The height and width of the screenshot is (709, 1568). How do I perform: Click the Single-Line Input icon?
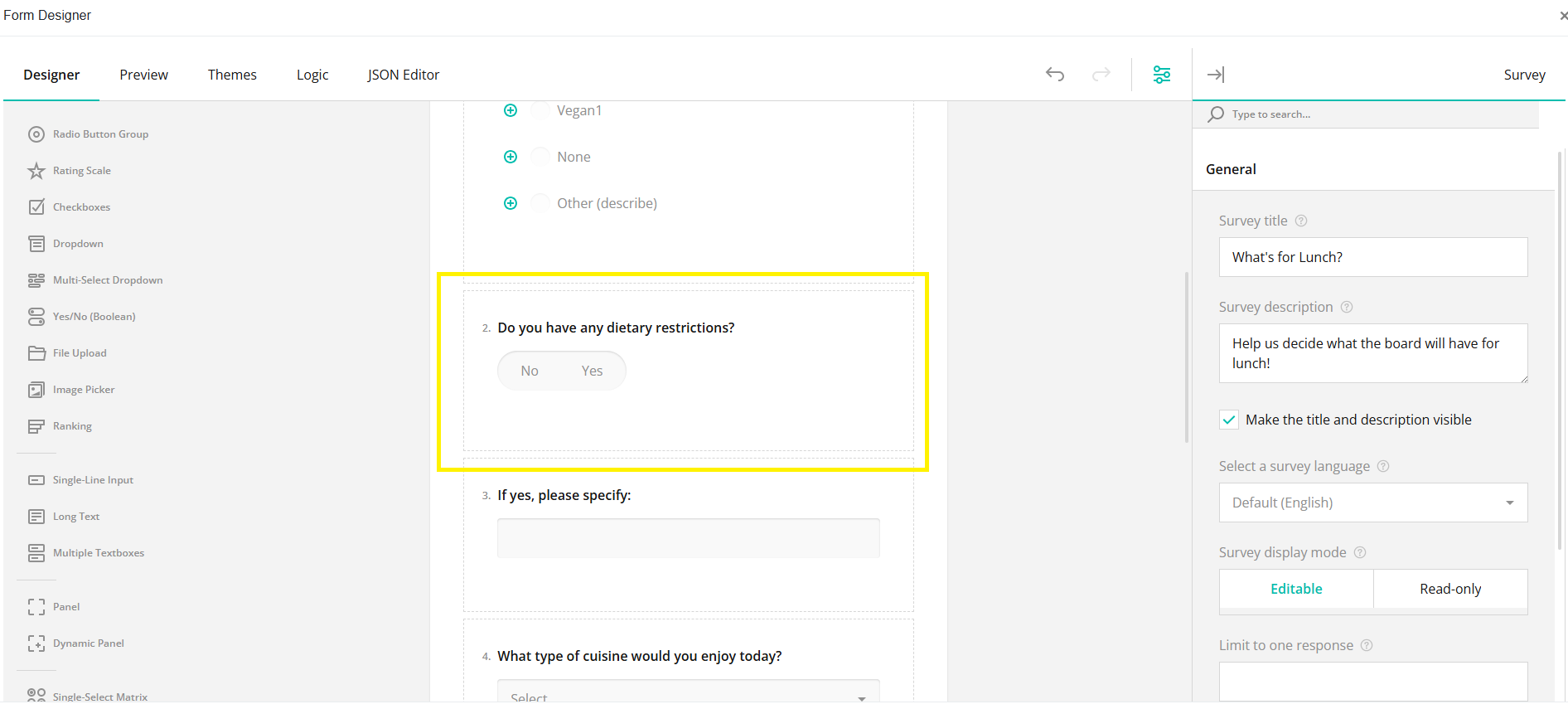pos(36,480)
